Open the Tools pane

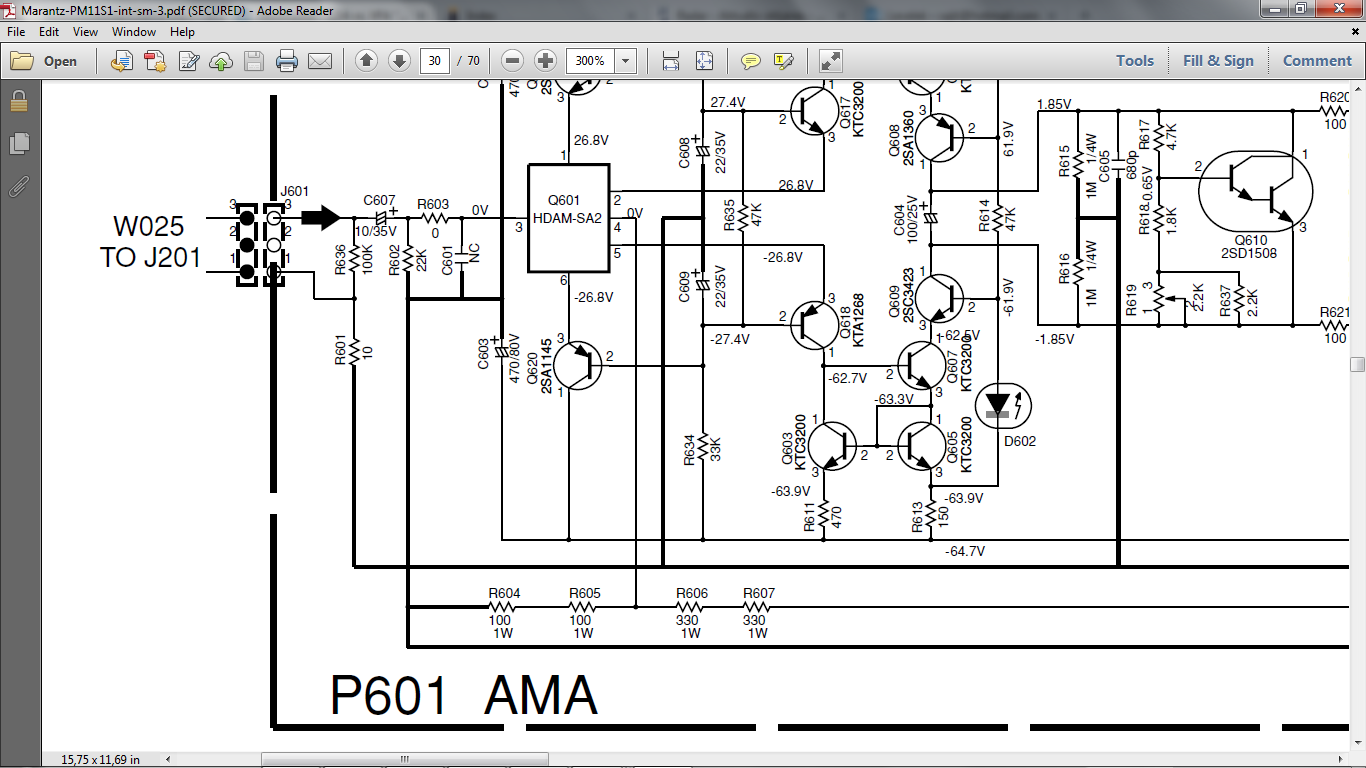(x=1135, y=61)
